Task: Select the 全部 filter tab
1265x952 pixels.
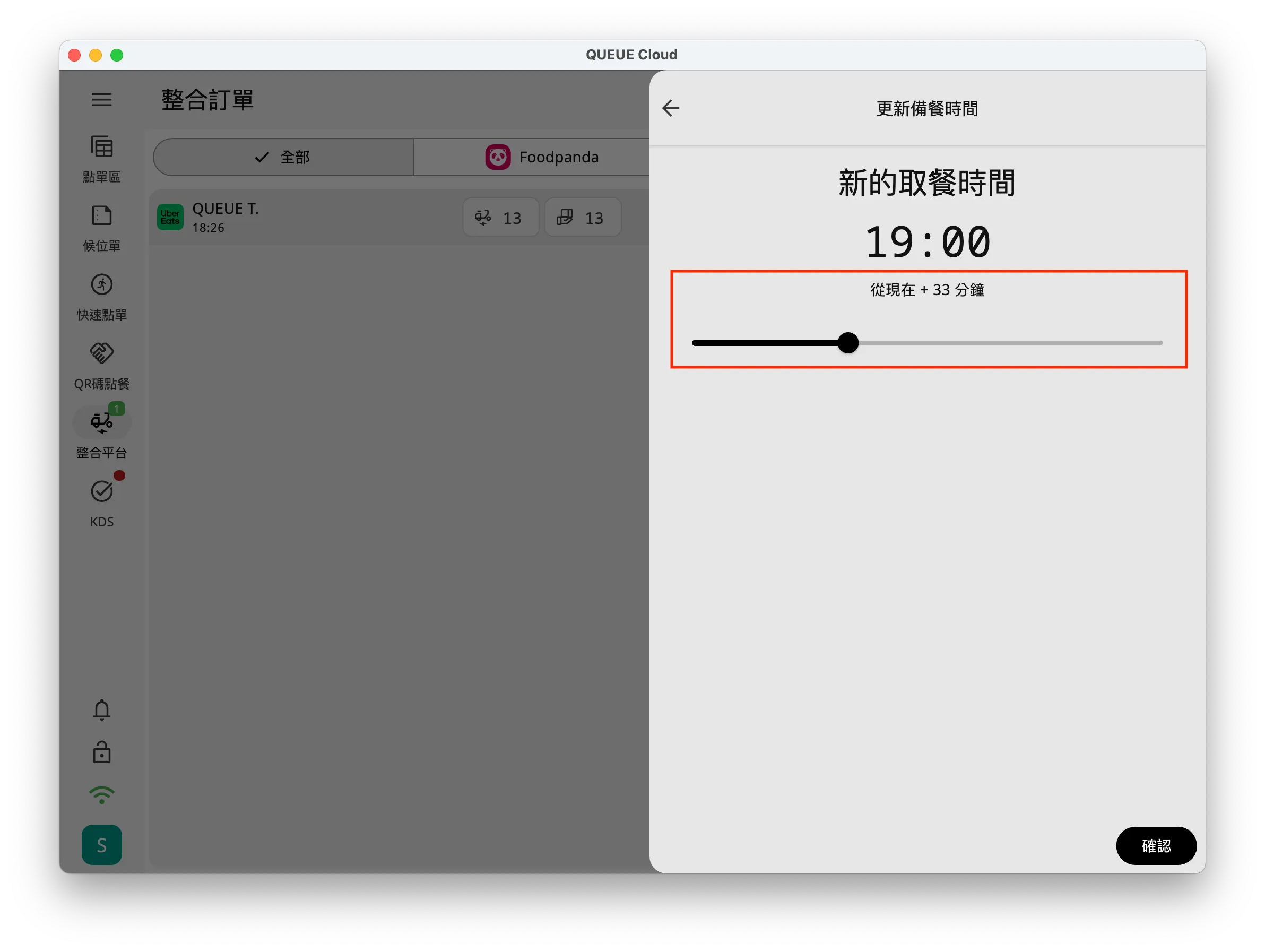Action: coord(284,157)
